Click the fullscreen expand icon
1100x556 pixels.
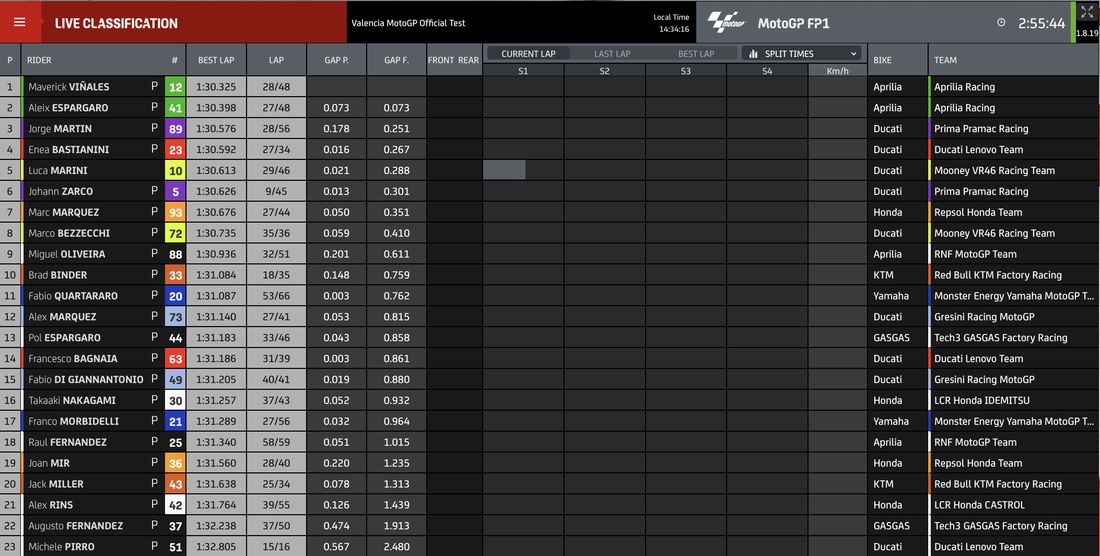click(1087, 12)
